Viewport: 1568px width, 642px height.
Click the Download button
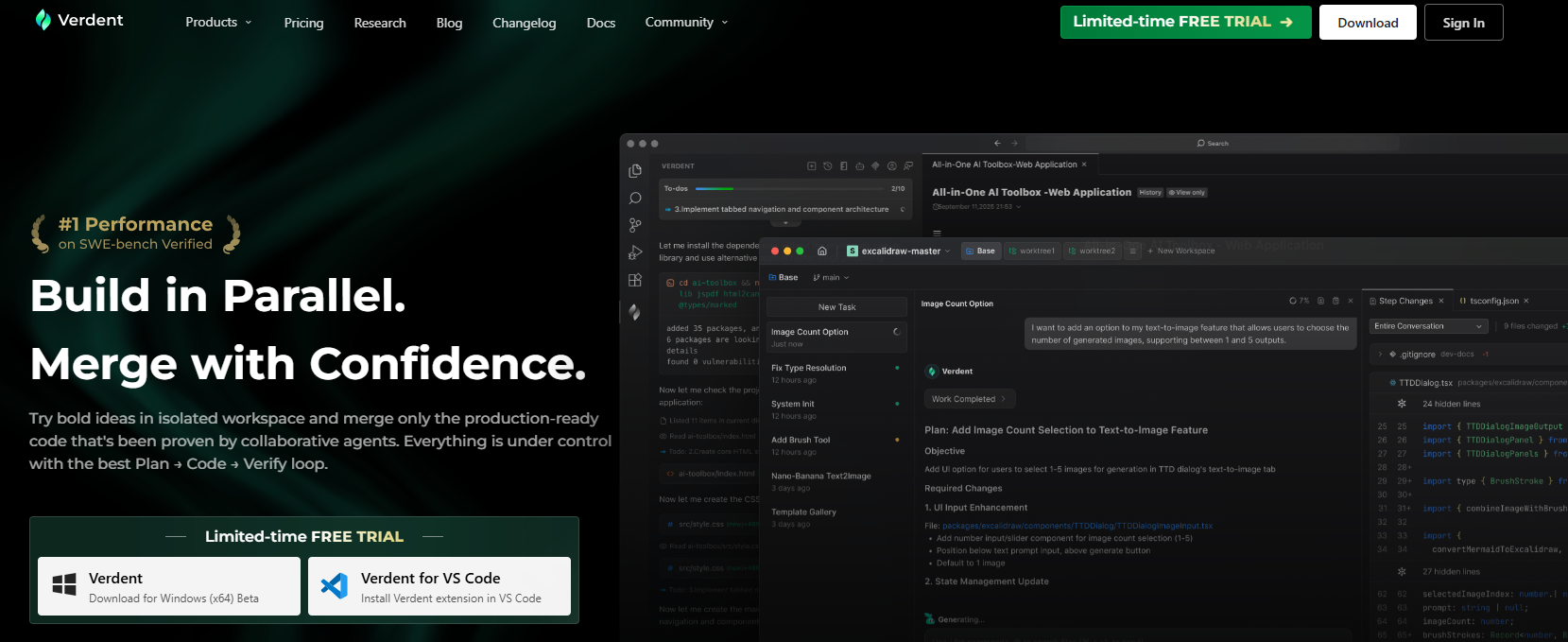(x=1368, y=23)
